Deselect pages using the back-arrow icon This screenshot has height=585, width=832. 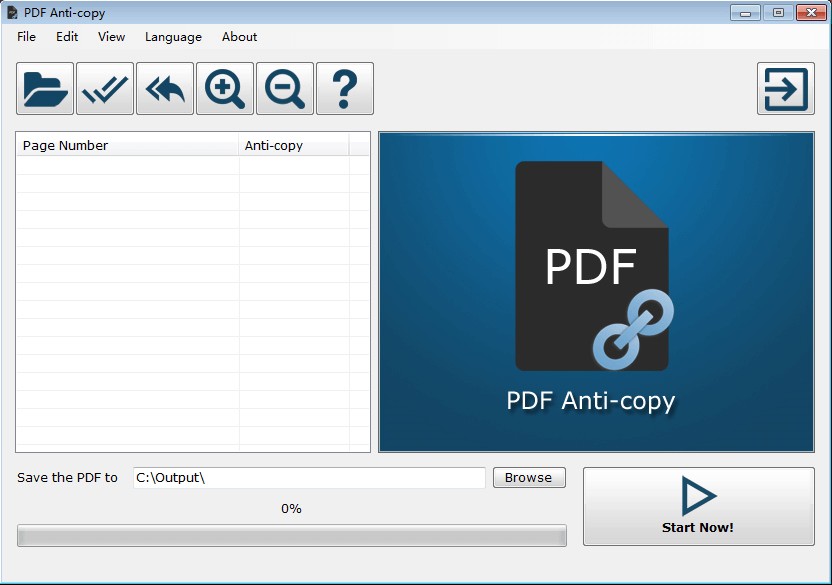click(x=163, y=88)
